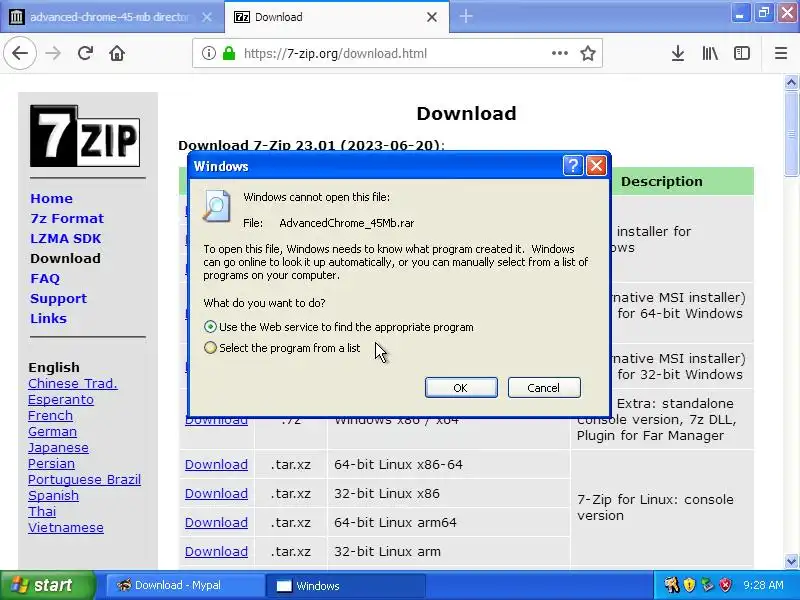The image size is (800, 600).
Task: Open a new tab with plus icon
Action: tap(466, 16)
